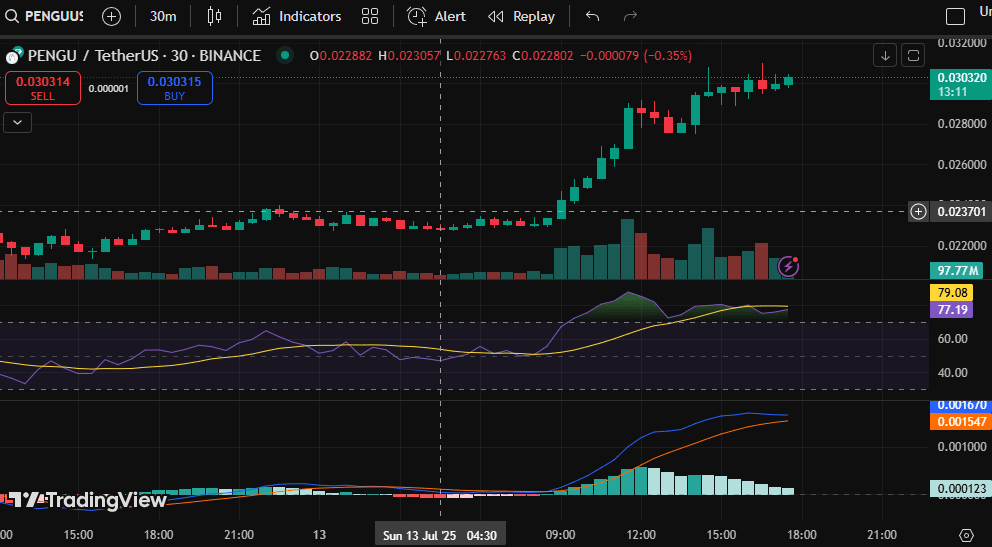Open the PENGUUS symbol search

click(44, 16)
